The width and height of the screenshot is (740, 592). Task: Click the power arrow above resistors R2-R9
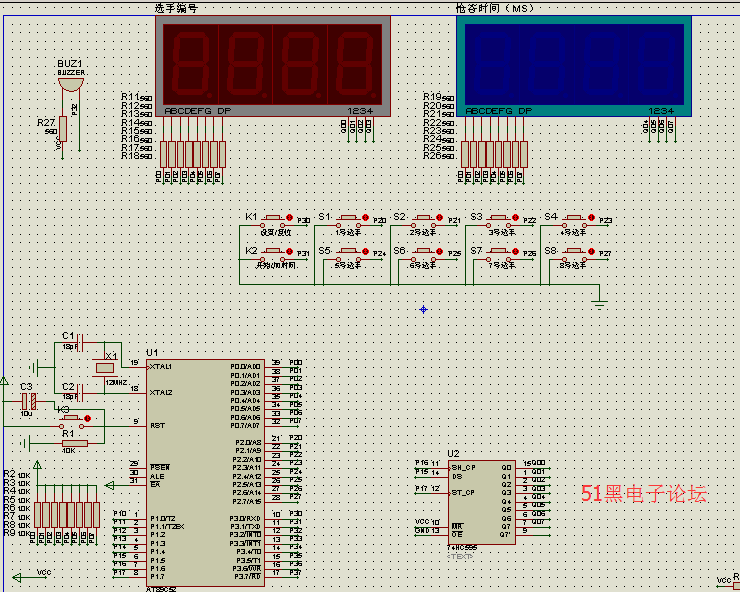37,465
